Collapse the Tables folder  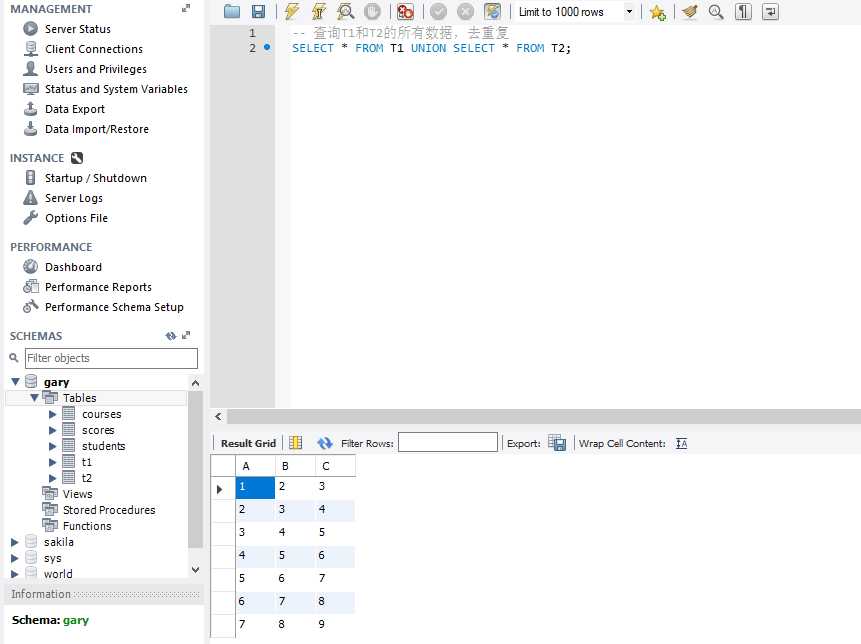[x=35, y=397]
